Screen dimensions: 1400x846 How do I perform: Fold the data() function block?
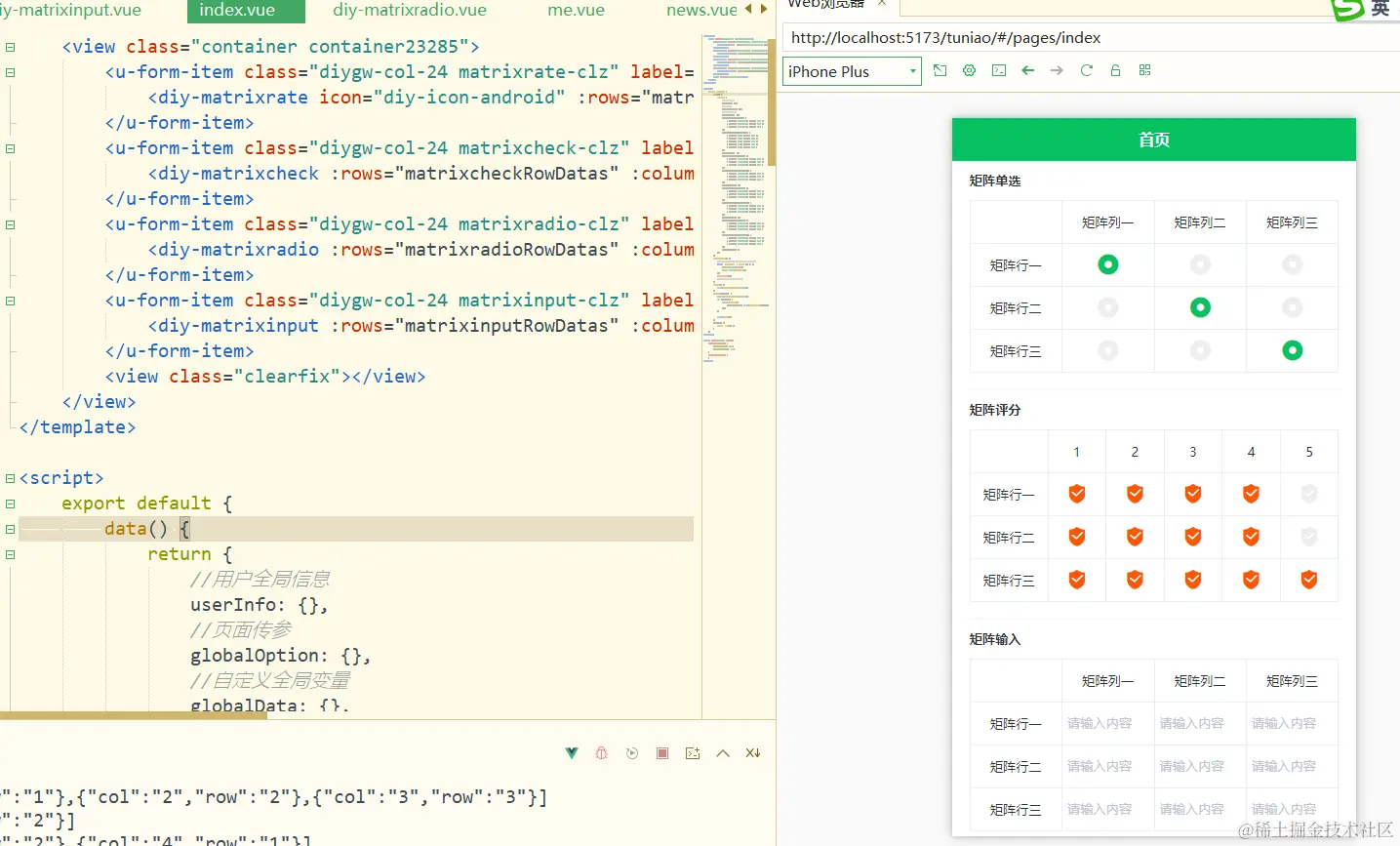[10, 529]
